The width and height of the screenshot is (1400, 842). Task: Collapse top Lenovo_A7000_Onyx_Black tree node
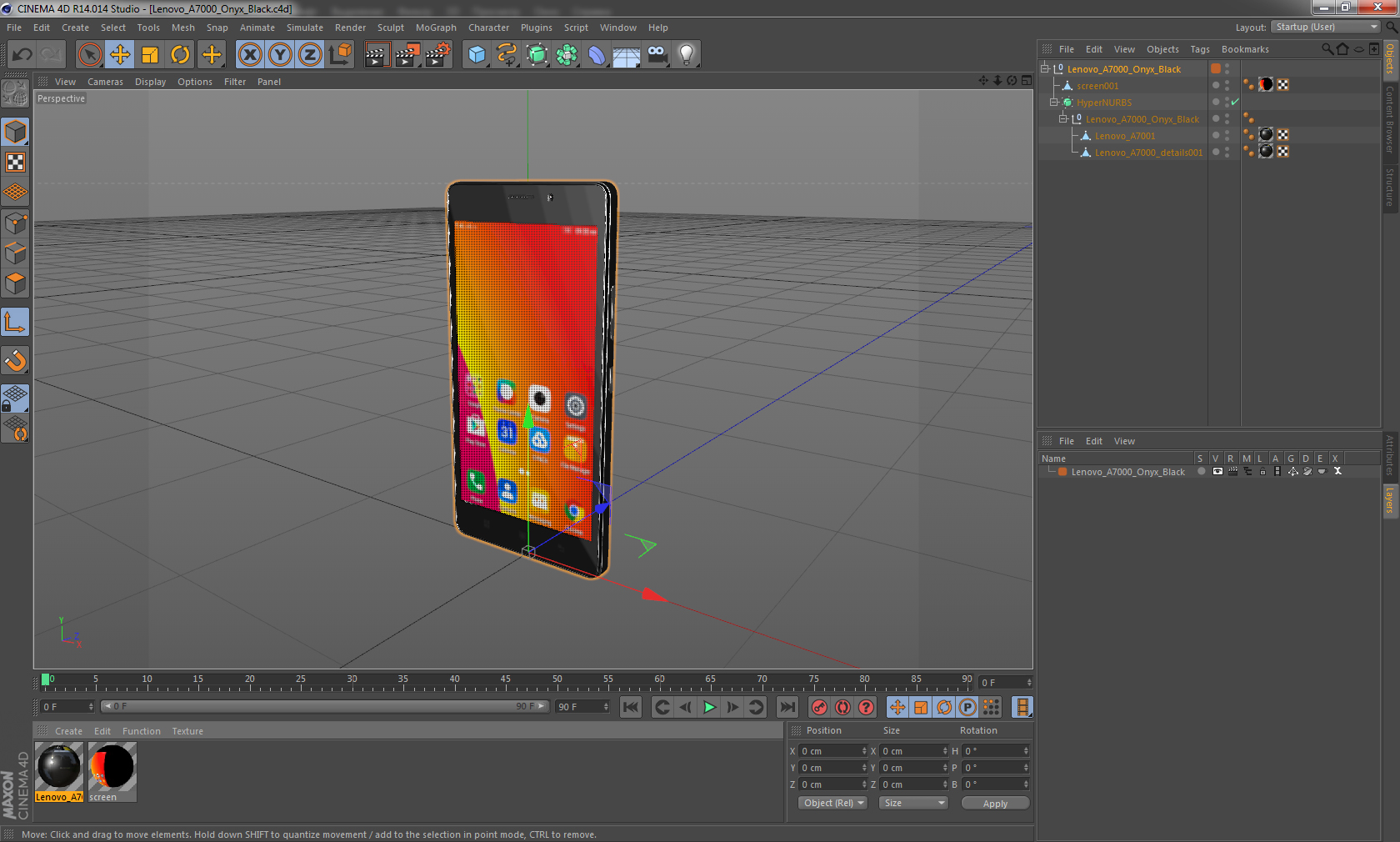point(1044,68)
